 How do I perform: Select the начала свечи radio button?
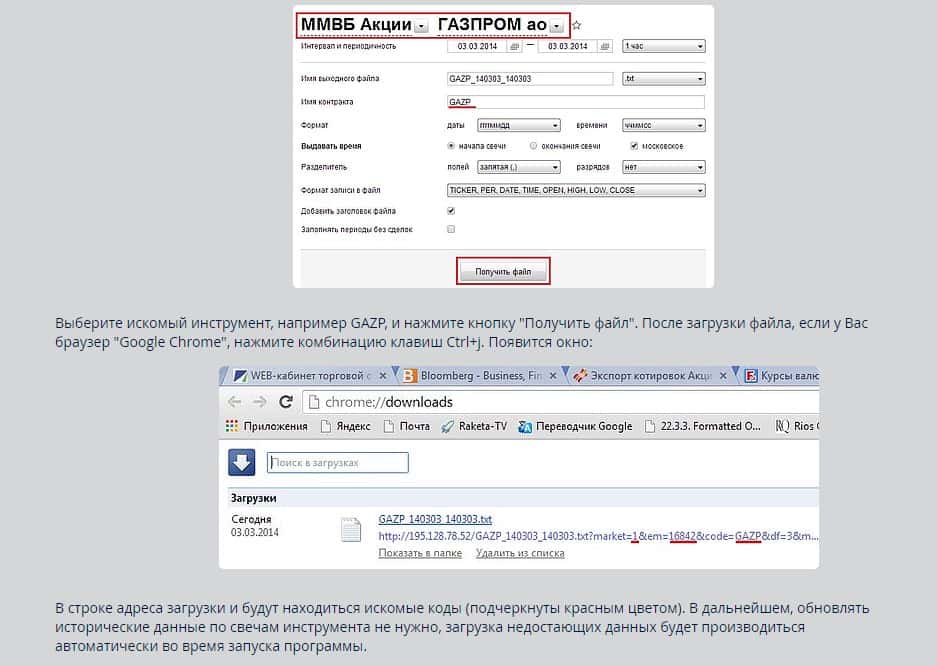click(451, 146)
